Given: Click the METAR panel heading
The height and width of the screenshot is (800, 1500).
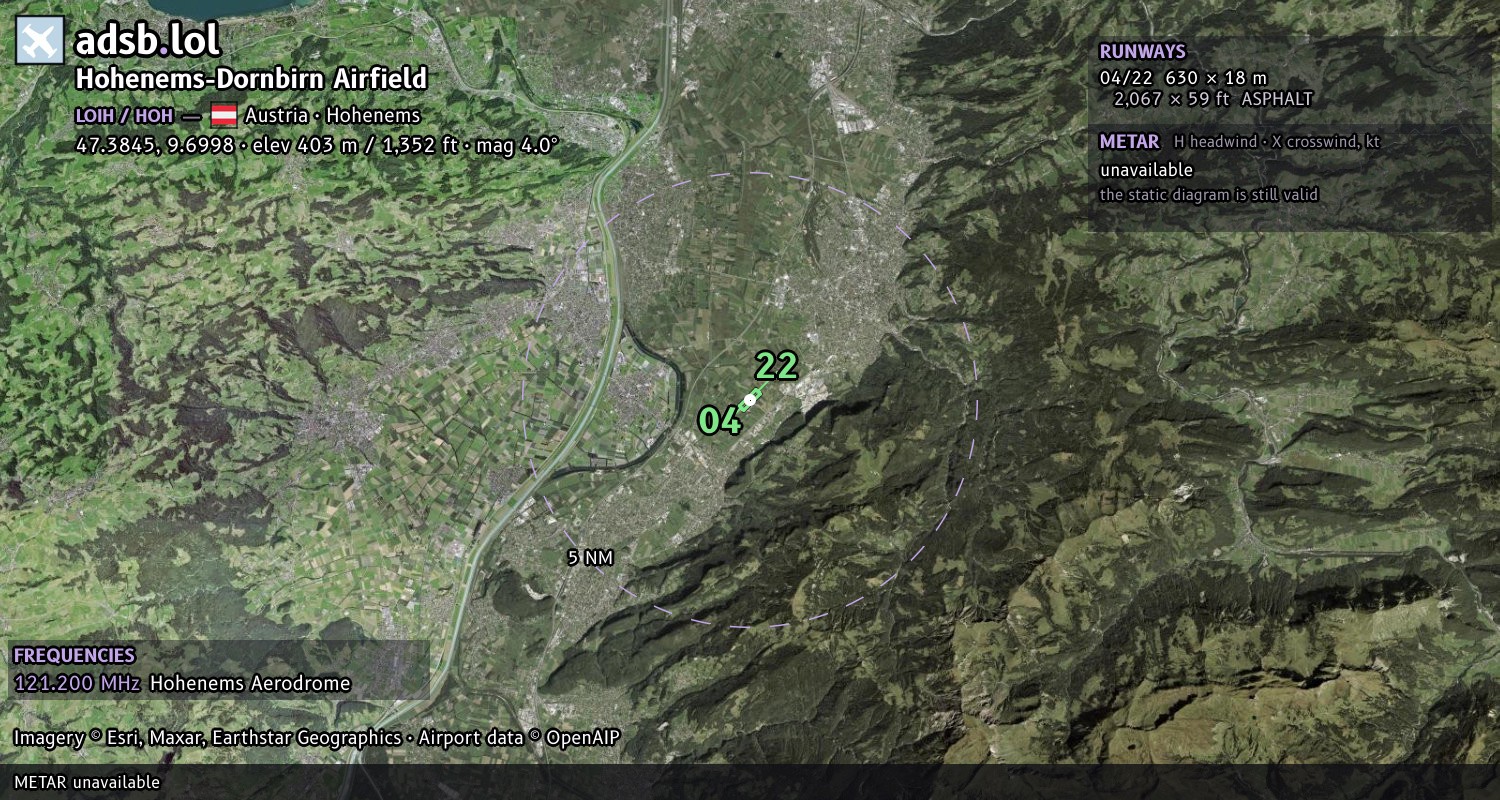Looking at the screenshot, I should click(1129, 142).
